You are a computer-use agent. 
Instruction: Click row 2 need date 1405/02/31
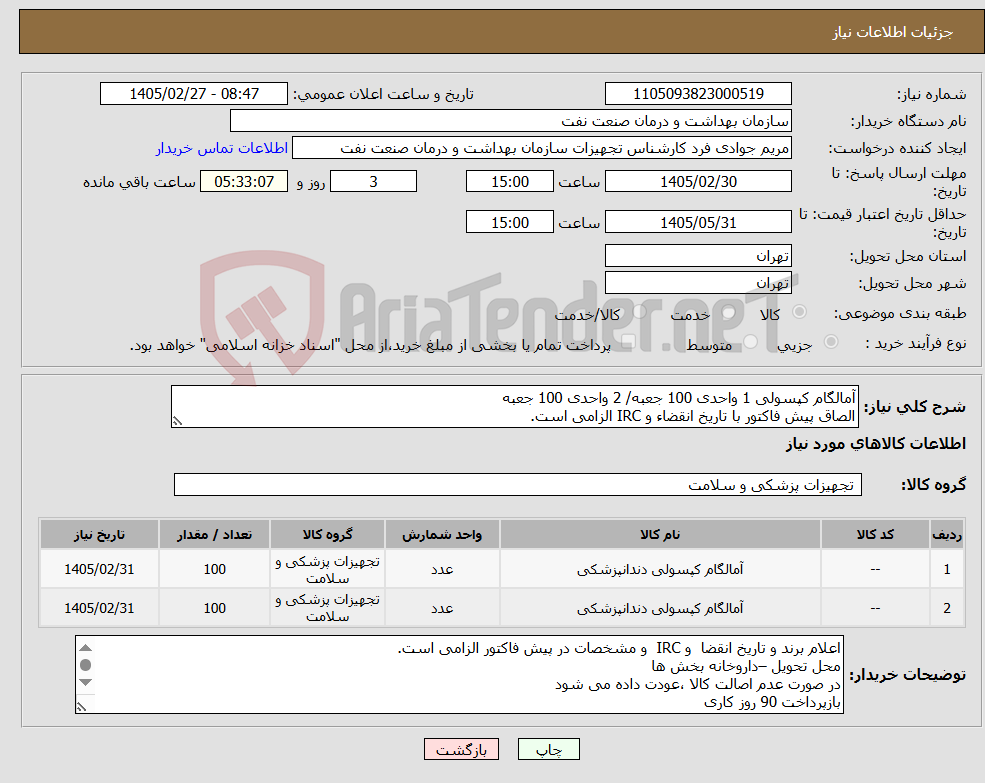click(99, 608)
